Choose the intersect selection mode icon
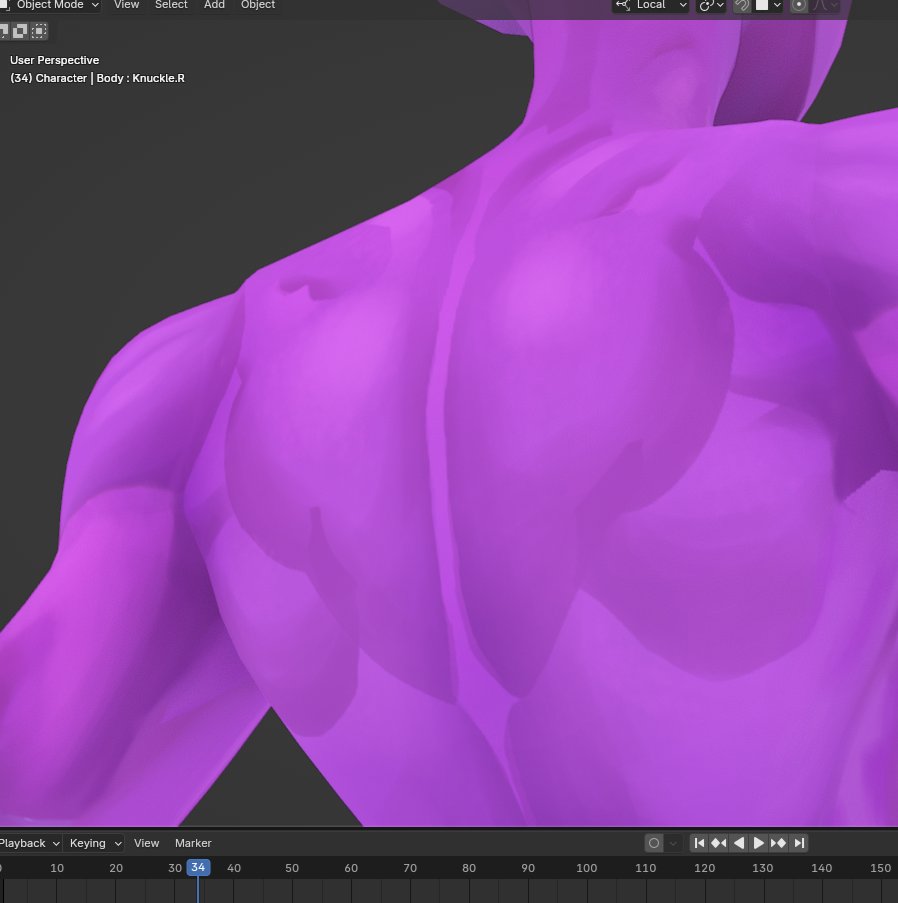This screenshot has height=903, width=898. pos(39,31)
